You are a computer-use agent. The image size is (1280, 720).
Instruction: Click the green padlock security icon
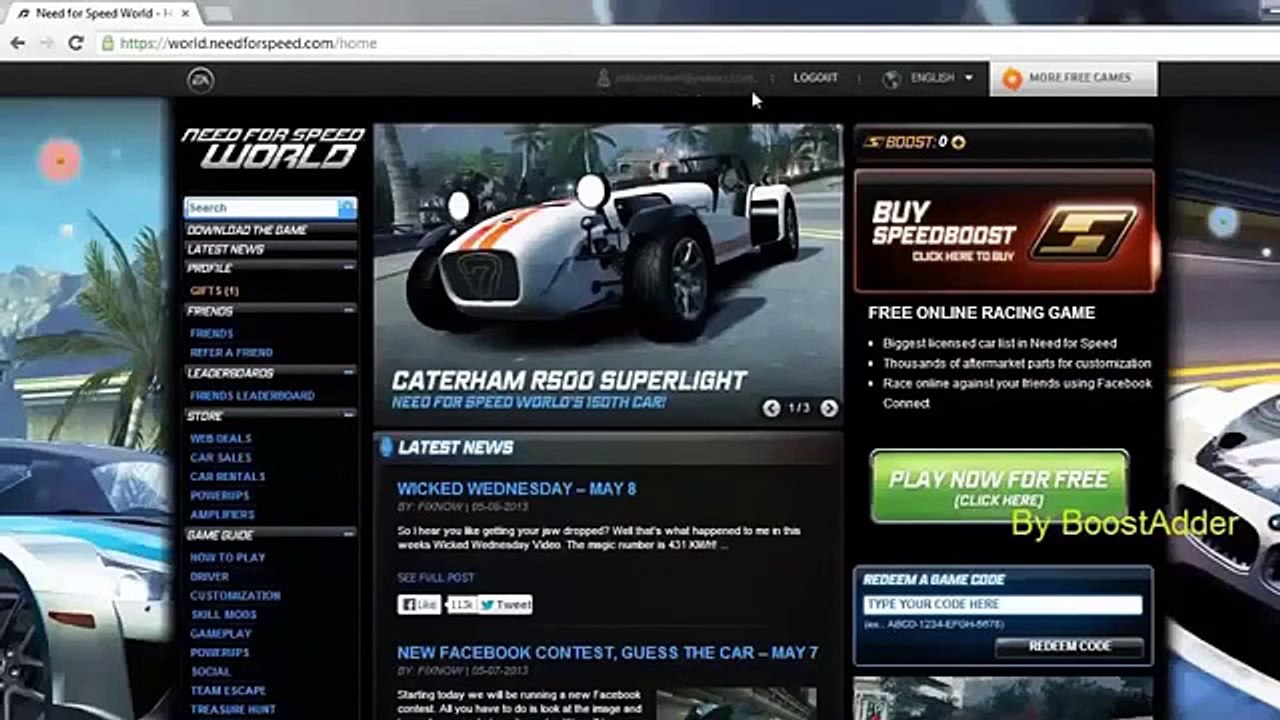[108, 43]
